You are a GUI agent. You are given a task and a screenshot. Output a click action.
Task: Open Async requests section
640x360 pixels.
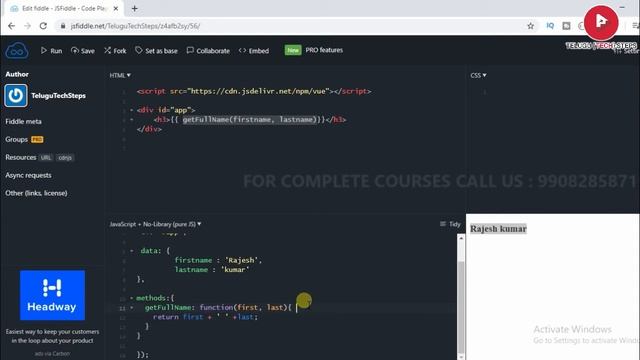(28, 175)
